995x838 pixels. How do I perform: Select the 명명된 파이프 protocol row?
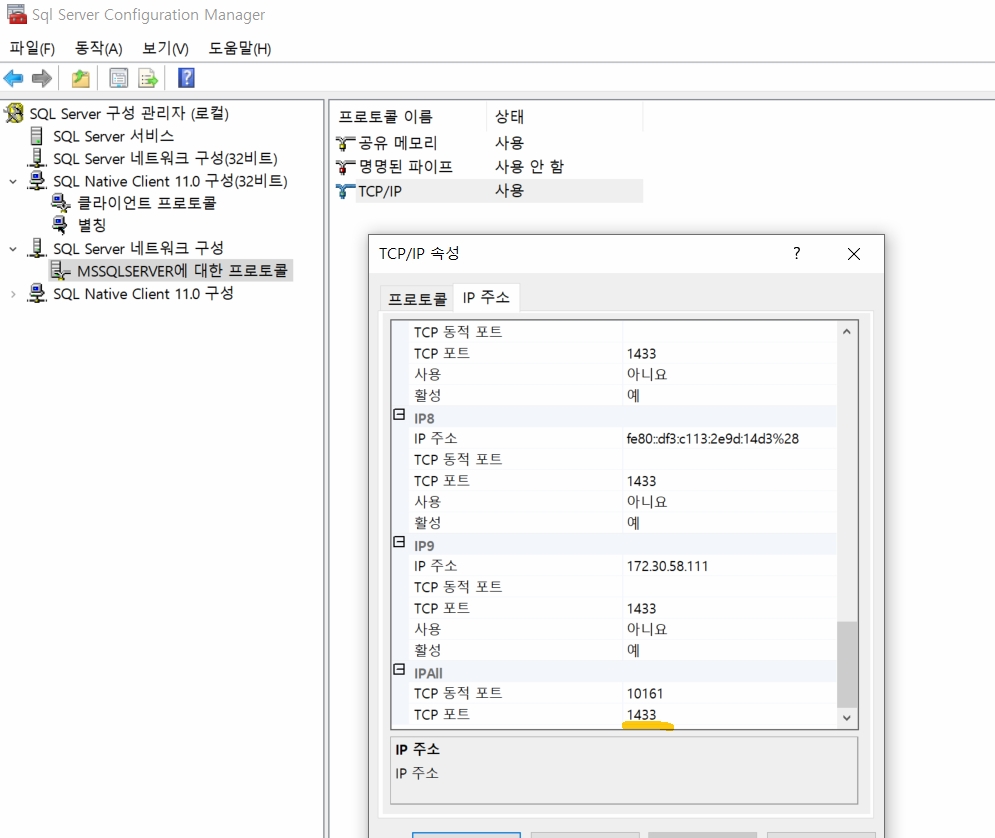tap(488, 167)
